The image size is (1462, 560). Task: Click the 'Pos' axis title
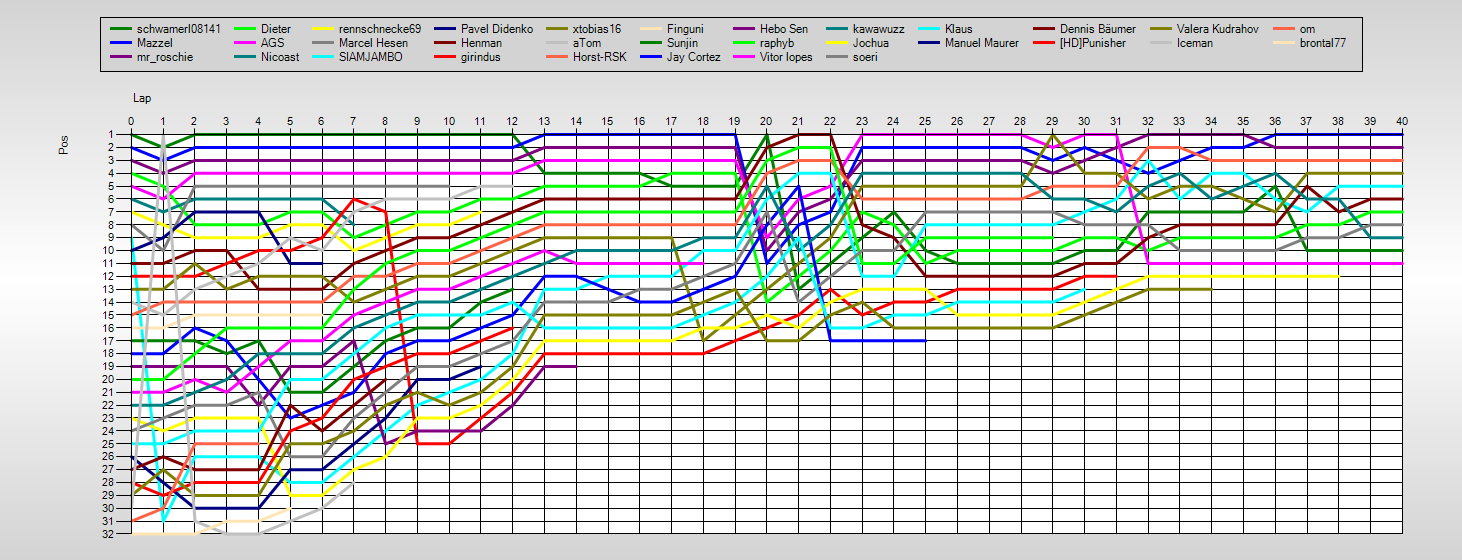point(65,146)
